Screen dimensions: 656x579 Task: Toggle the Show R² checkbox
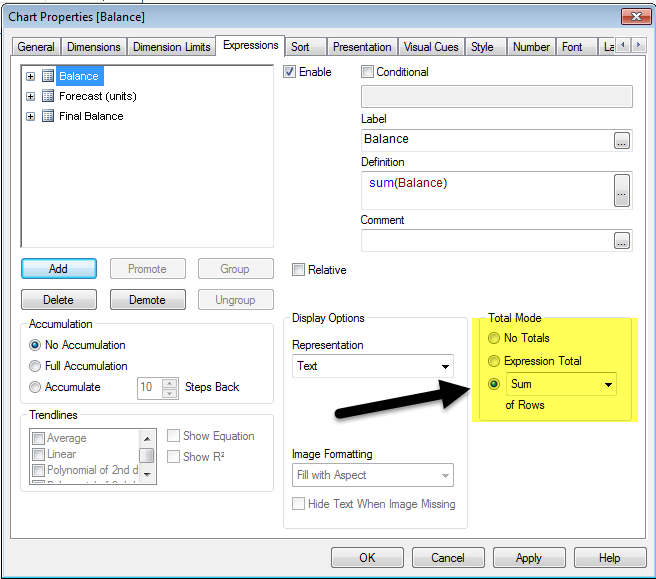coord(173,456)
